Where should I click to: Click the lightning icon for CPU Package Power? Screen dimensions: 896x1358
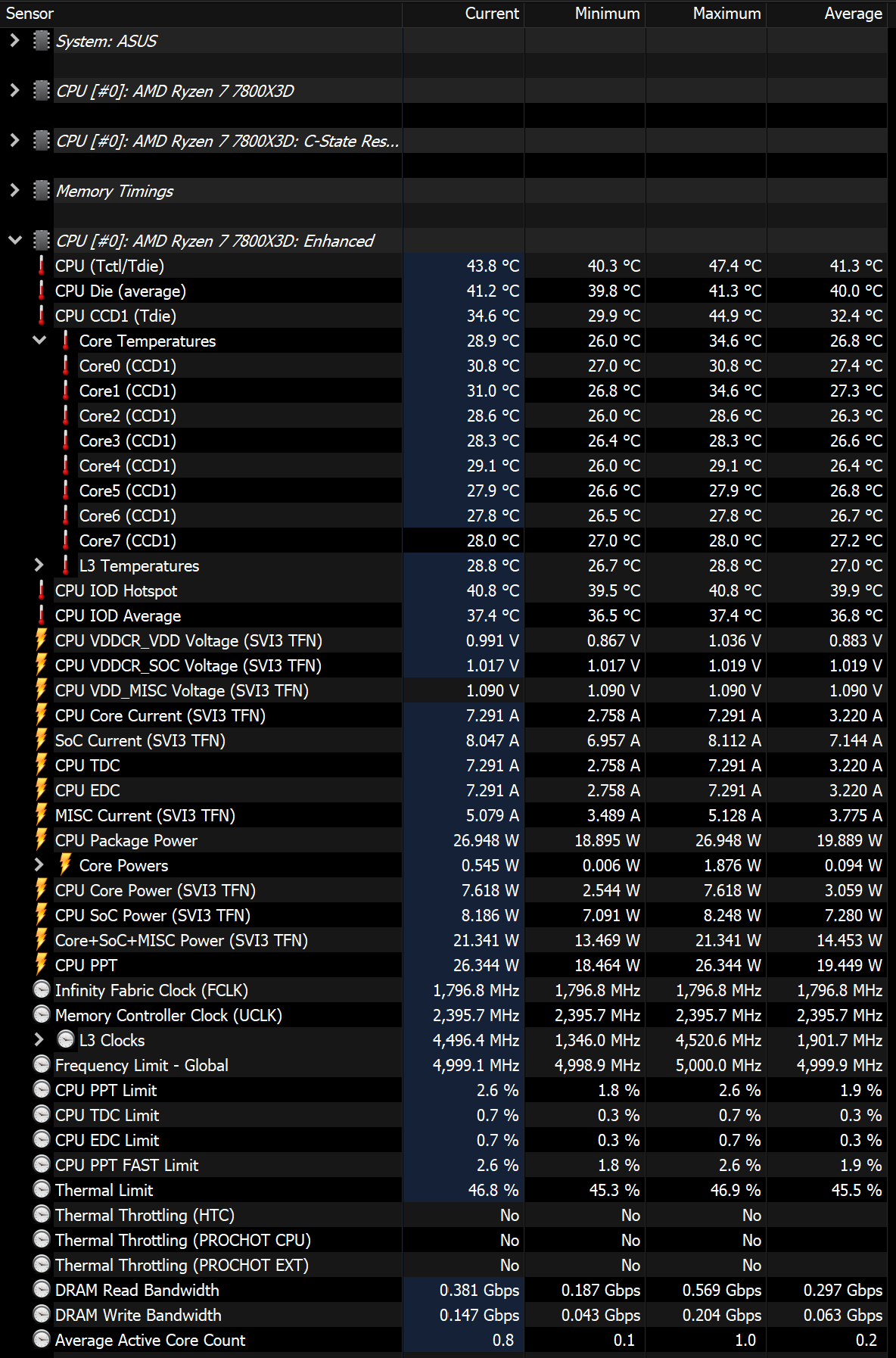[42, 840]
